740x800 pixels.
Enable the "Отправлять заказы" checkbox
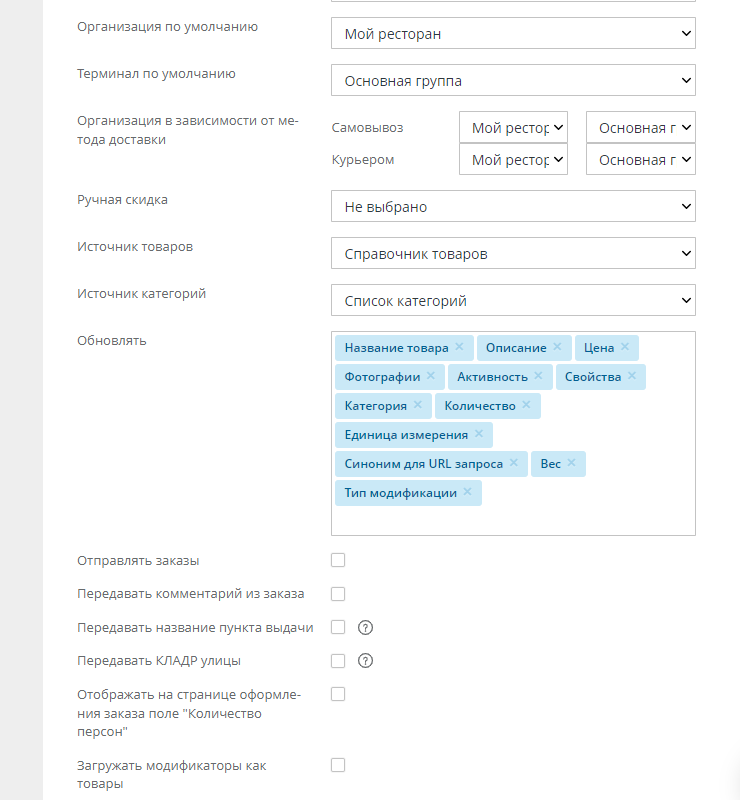[338, 560]
